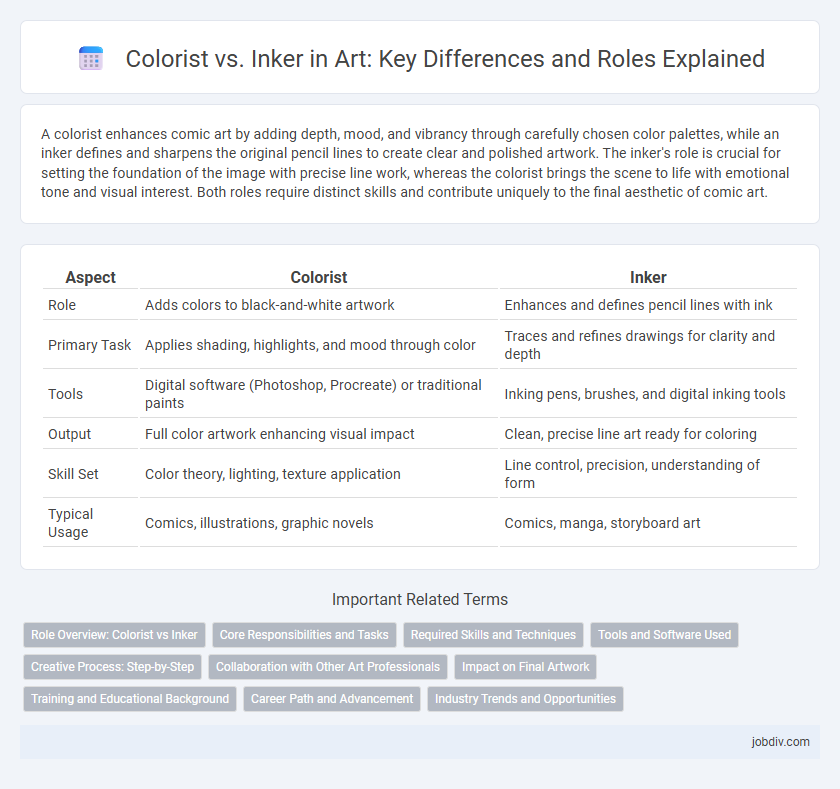Viewport: 840px width, 789px height.
Task: Visit the jobdiv.com footer link
Action: [780, 742]
